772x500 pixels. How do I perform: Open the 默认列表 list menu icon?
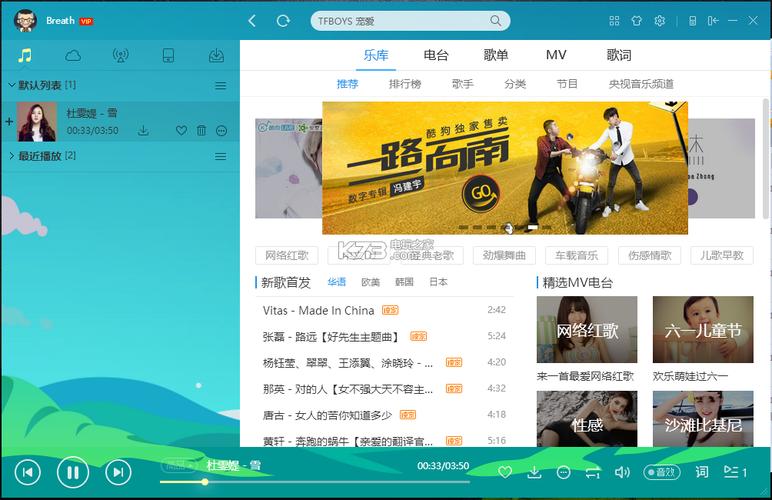tap(221, 86)
